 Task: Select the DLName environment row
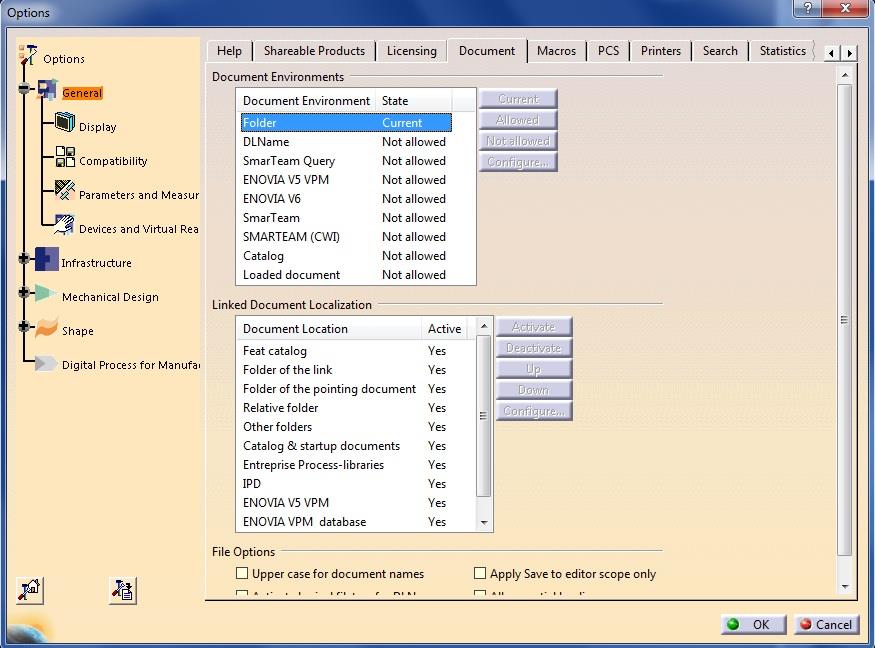pos(346,142)
